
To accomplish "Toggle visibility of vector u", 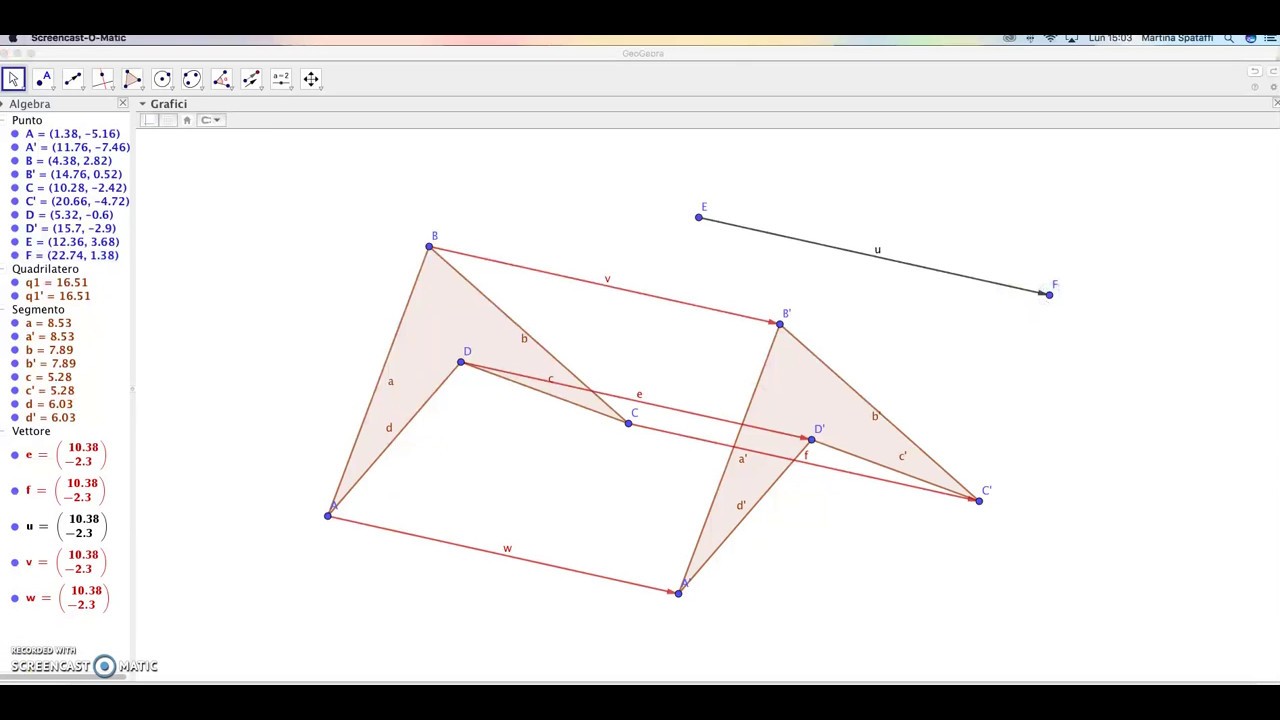I will (15, 526).
